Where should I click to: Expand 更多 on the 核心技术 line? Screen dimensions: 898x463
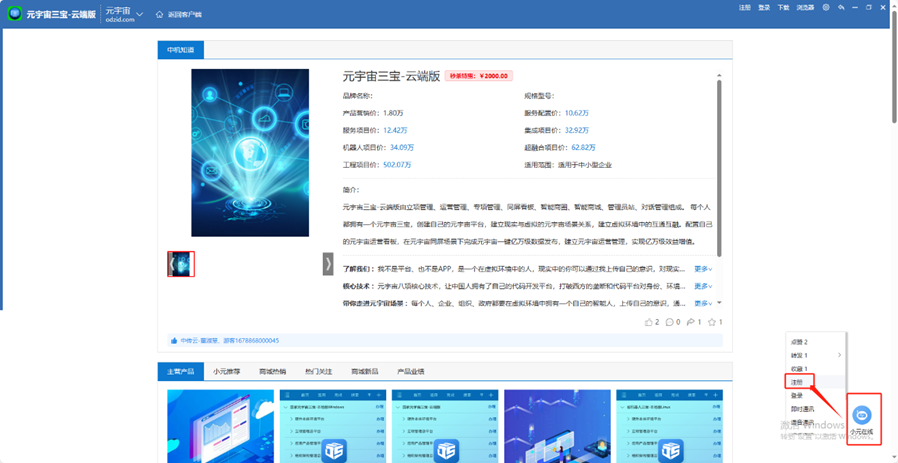[x=703, y=286]
